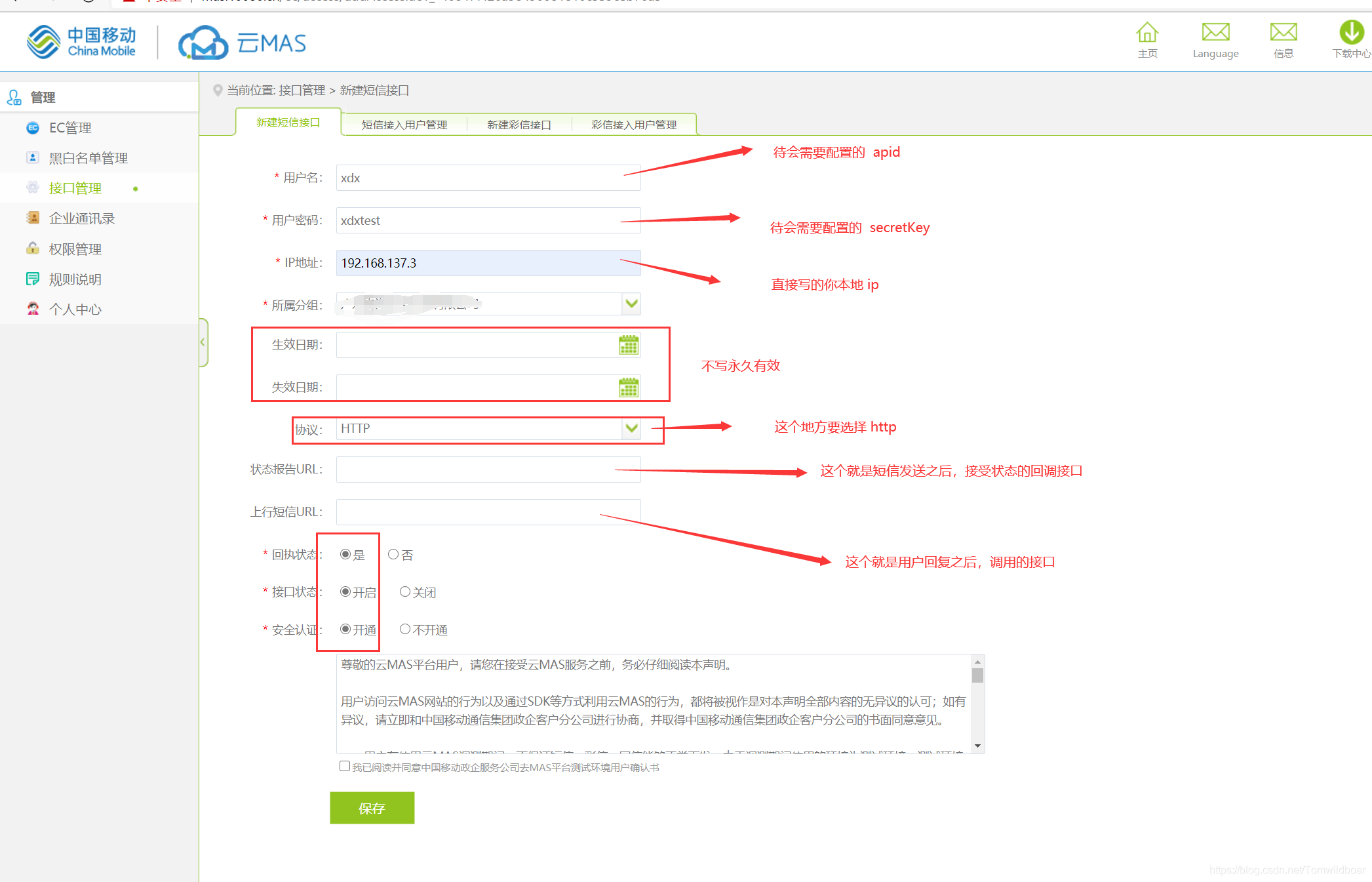The width and height of the screenshot is (1372, 882).
Task: Open the 信息 messages icon
Action: [x=1283, y=33]
